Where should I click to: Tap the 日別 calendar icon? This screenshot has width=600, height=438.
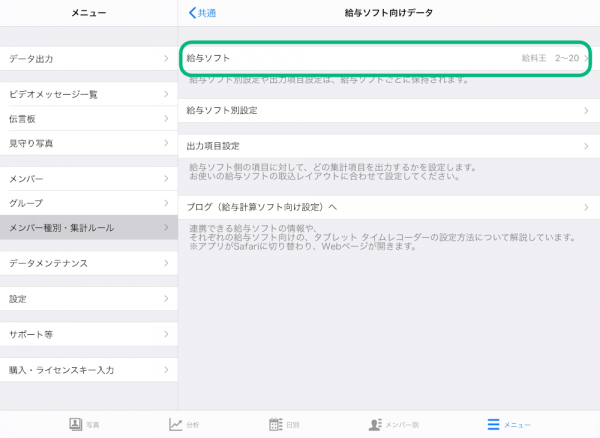275,424
